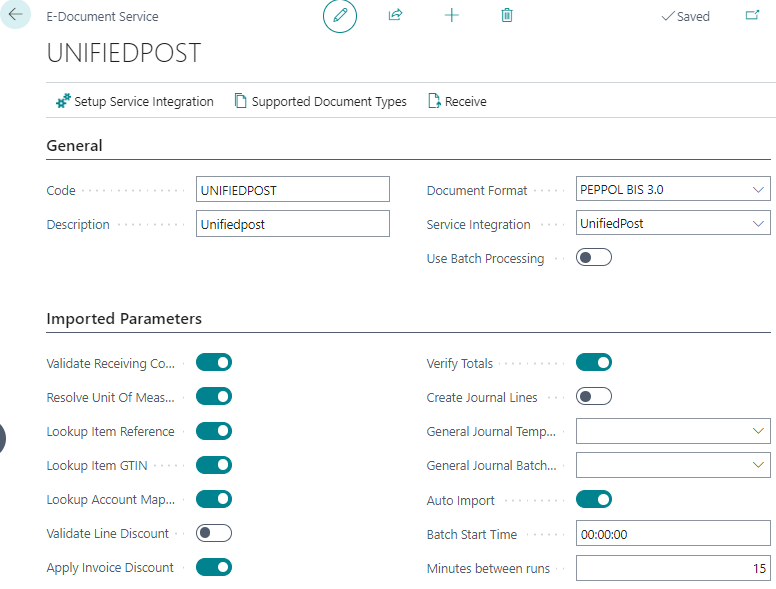Click the plus icon to create new

(451, 16)
